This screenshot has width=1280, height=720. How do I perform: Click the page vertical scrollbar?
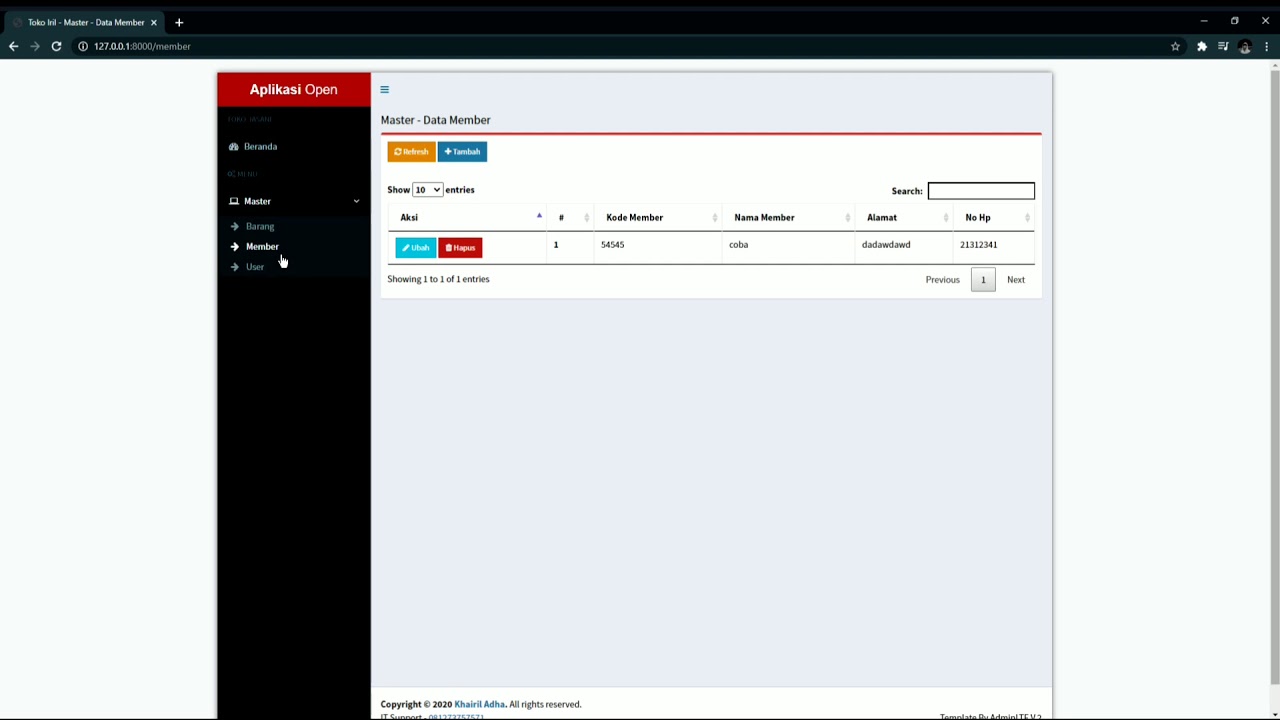point(1274,375)
